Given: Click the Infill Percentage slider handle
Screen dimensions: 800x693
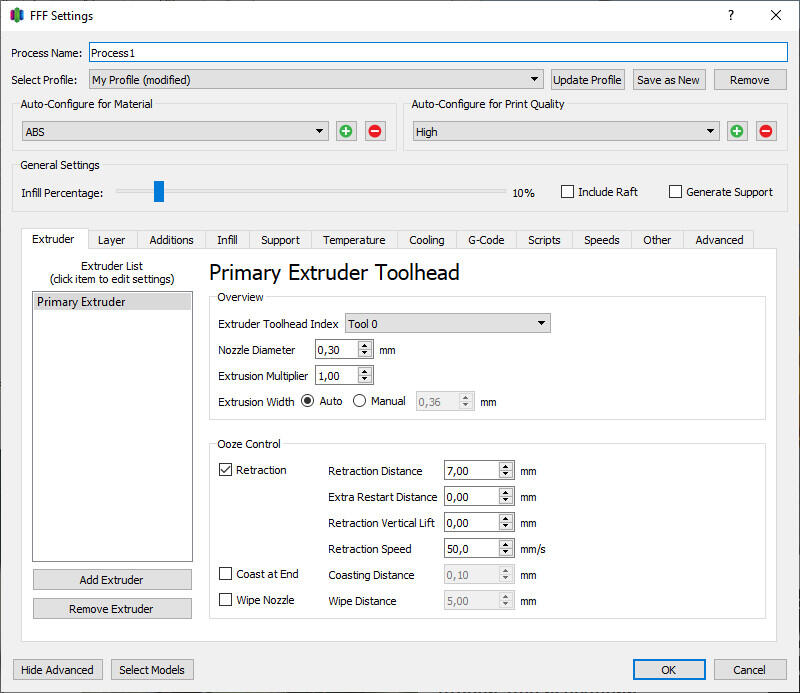Looking at the screenshot, I should click(159, 191).
